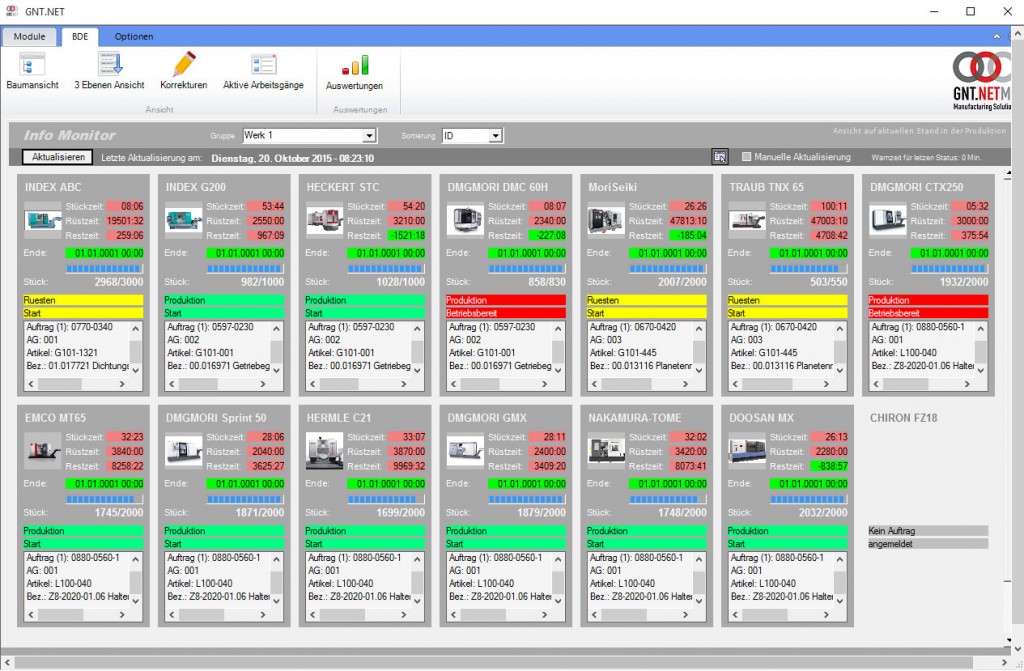The width and height of the screenshot is (1024, 671).
Task: Click the DOOSAN MX machine image
Action: pos(747,451)
